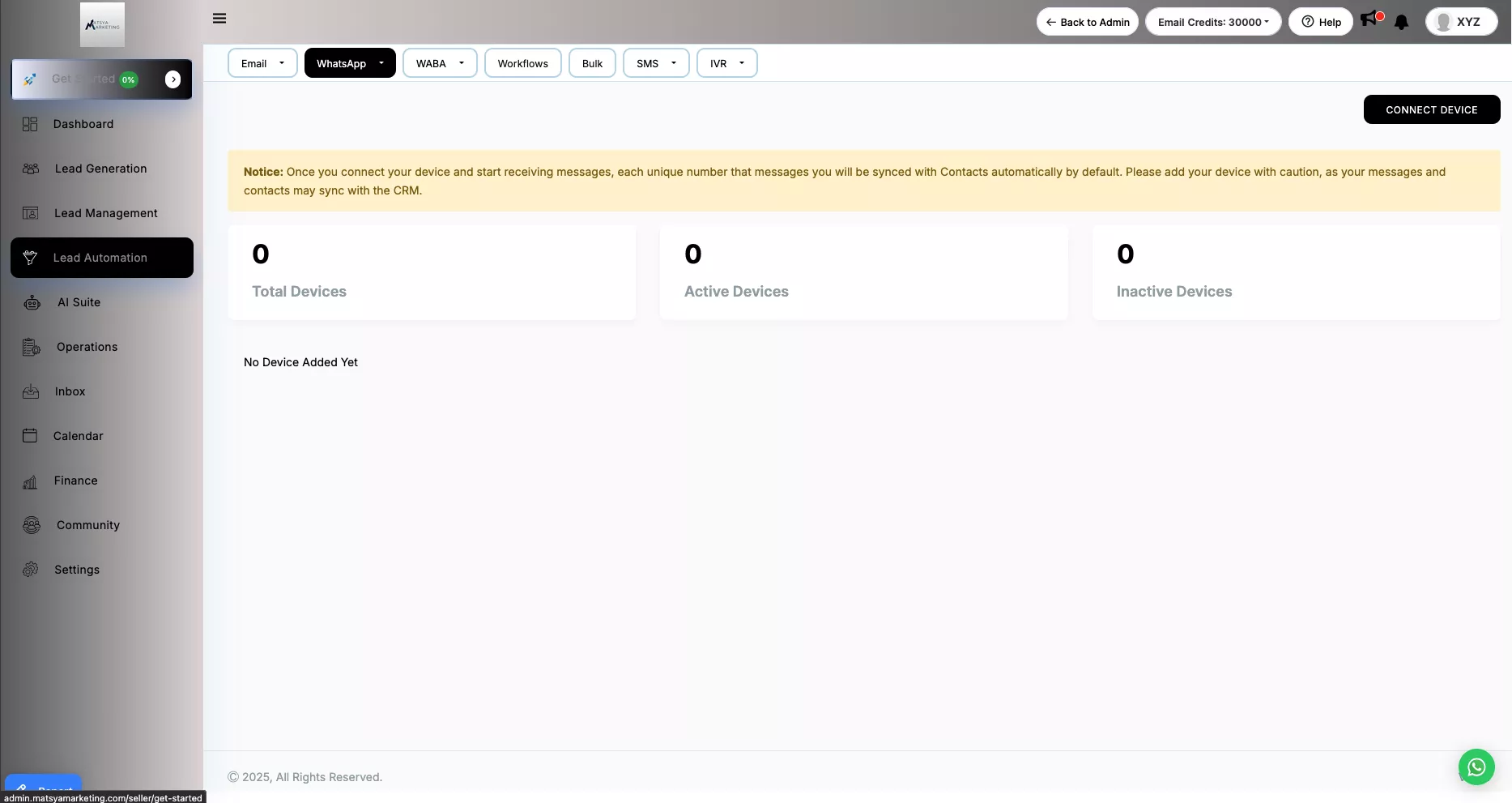
Task: Go Back to Admin
Action: click(x=1087, y=22)
